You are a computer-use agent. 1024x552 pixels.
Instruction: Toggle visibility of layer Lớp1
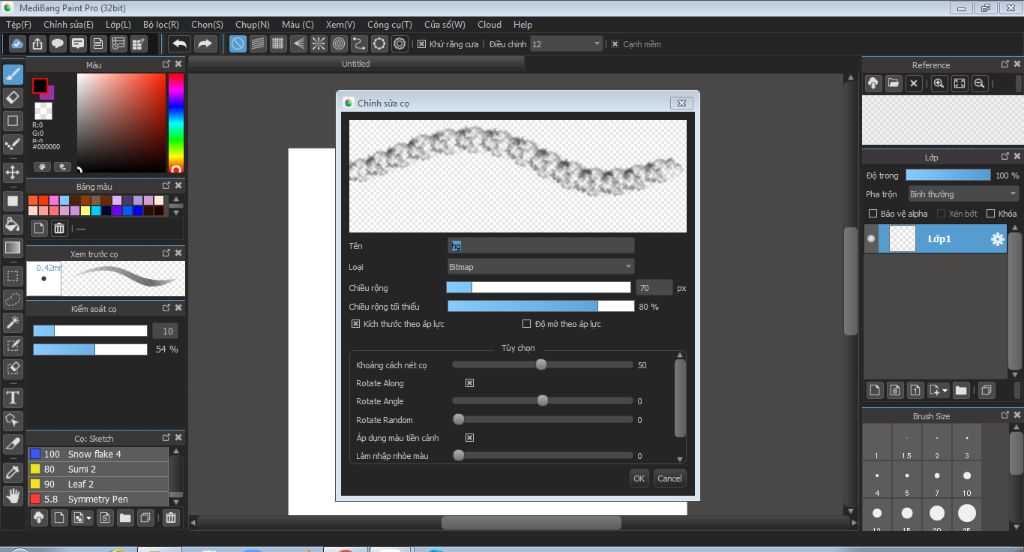click(871, 239)
